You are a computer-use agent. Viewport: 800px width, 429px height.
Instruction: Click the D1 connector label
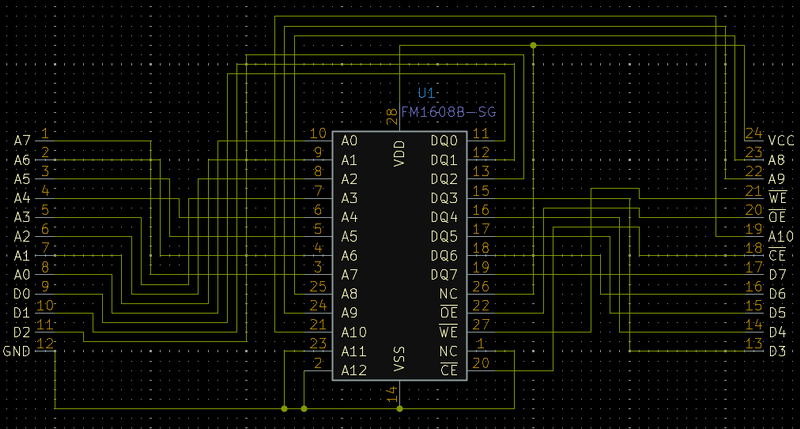[22, 313]
